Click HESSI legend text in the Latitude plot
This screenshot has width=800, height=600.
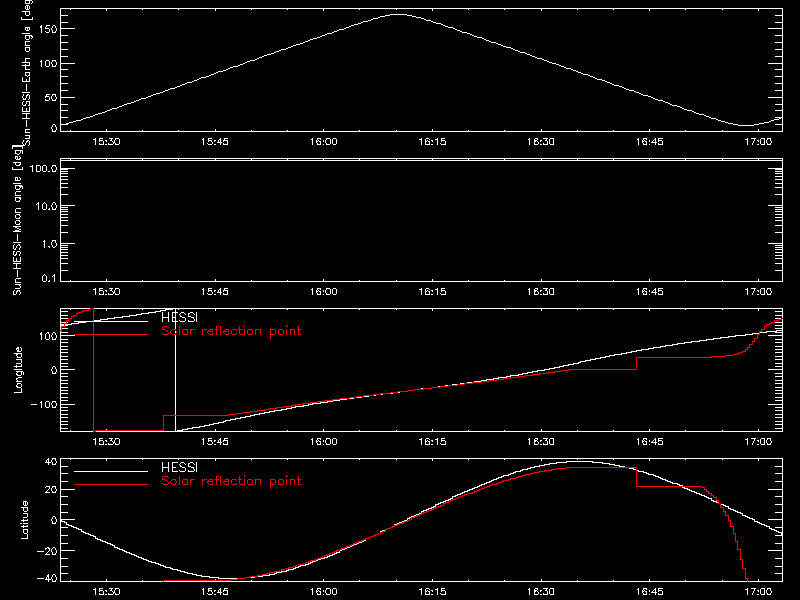point(180,467)
